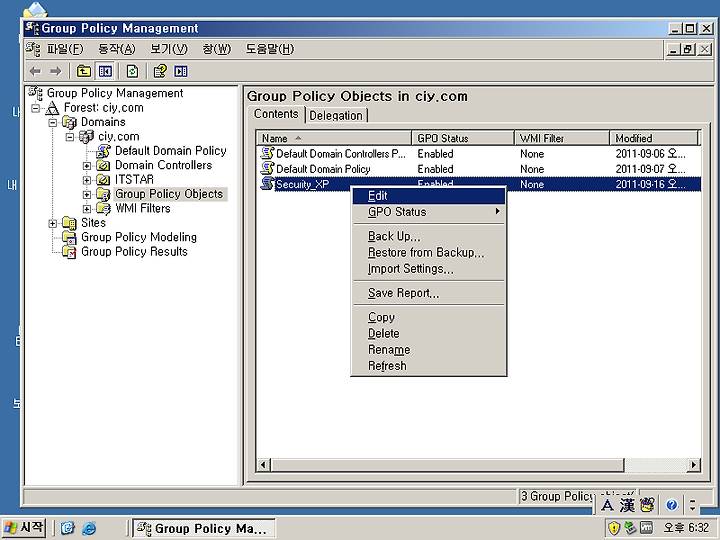Image resolution: width=720 pixels, height=540 pixels.
Task: Click the Default Domain Controllers Policy GPO icon in list
Action: 267,153
